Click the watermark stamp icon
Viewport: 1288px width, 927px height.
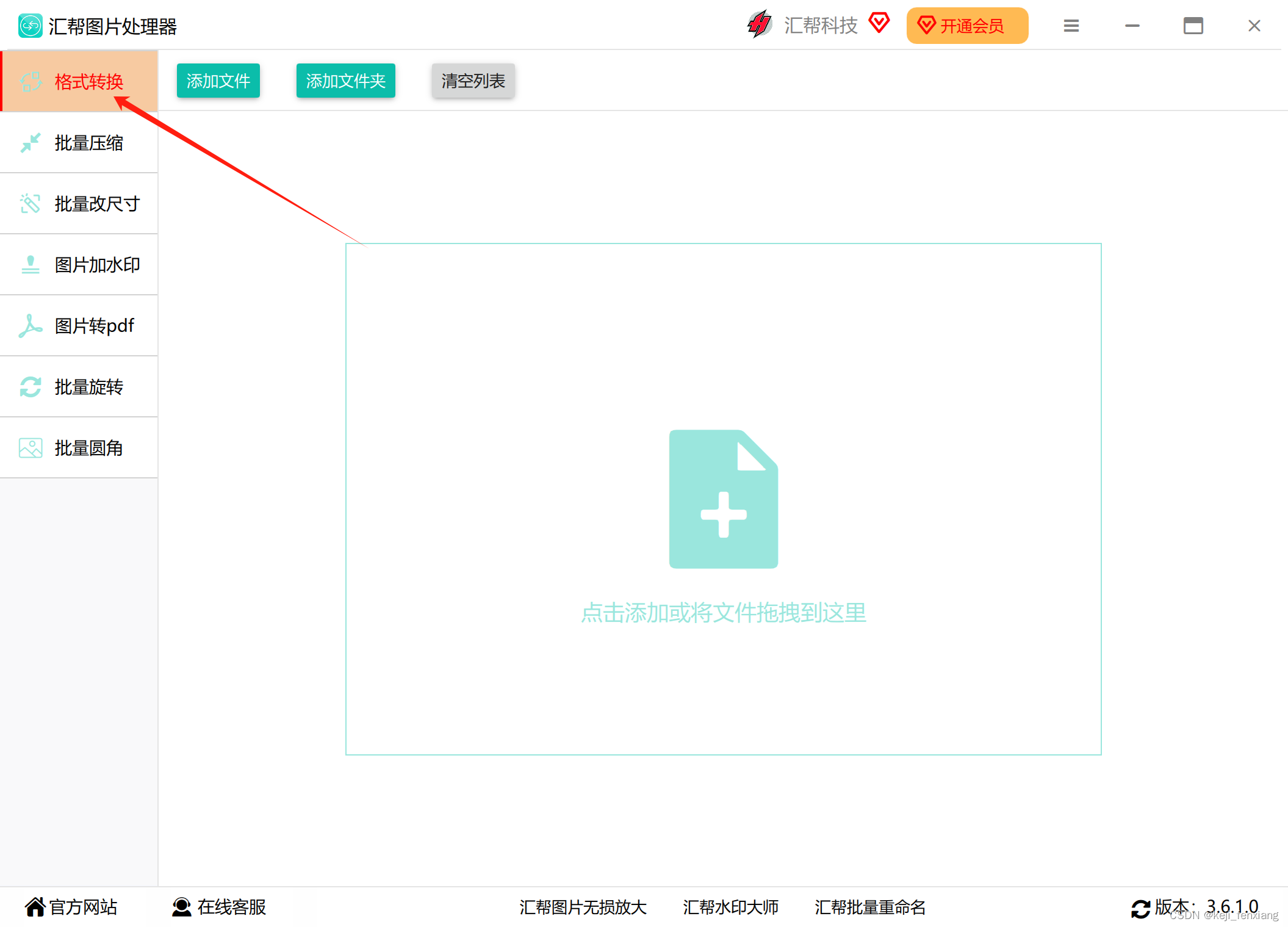point(31,265)
